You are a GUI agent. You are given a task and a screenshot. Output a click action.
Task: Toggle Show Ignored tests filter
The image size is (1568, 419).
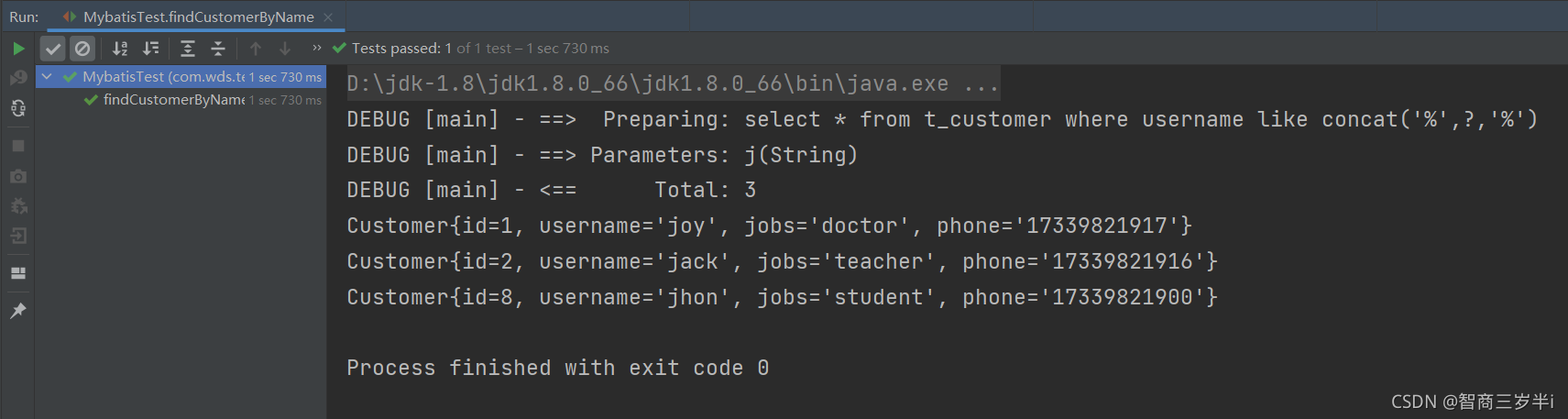tap(82, 49)
